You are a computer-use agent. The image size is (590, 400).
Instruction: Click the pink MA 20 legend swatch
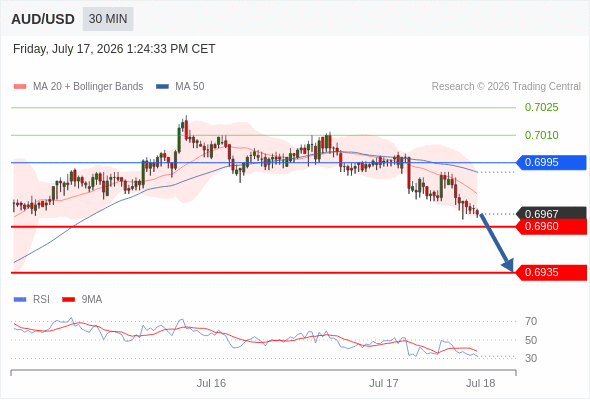tap(20, 87)
